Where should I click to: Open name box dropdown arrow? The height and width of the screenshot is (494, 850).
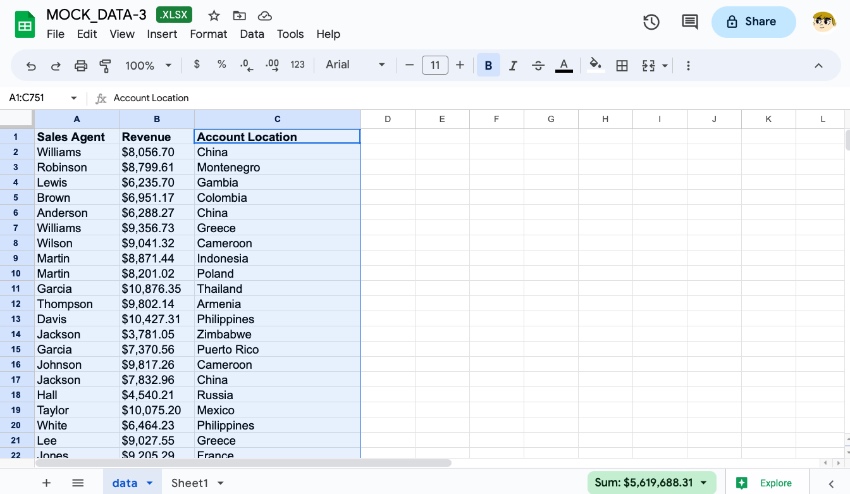coord(74,98)
